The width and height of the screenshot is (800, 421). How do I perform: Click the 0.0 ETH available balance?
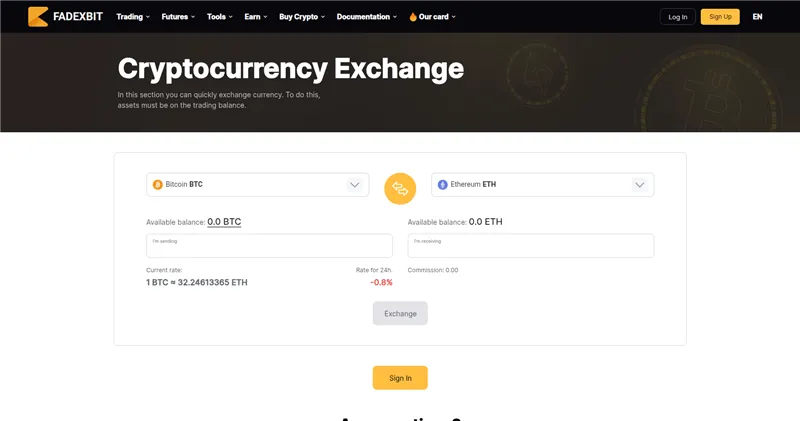coord(485,222)
